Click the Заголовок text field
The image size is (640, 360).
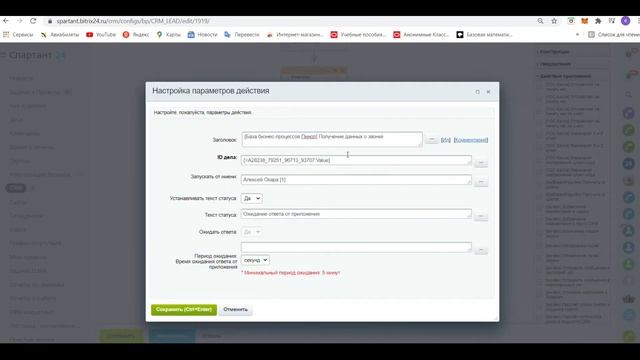(x=332, y=139)
